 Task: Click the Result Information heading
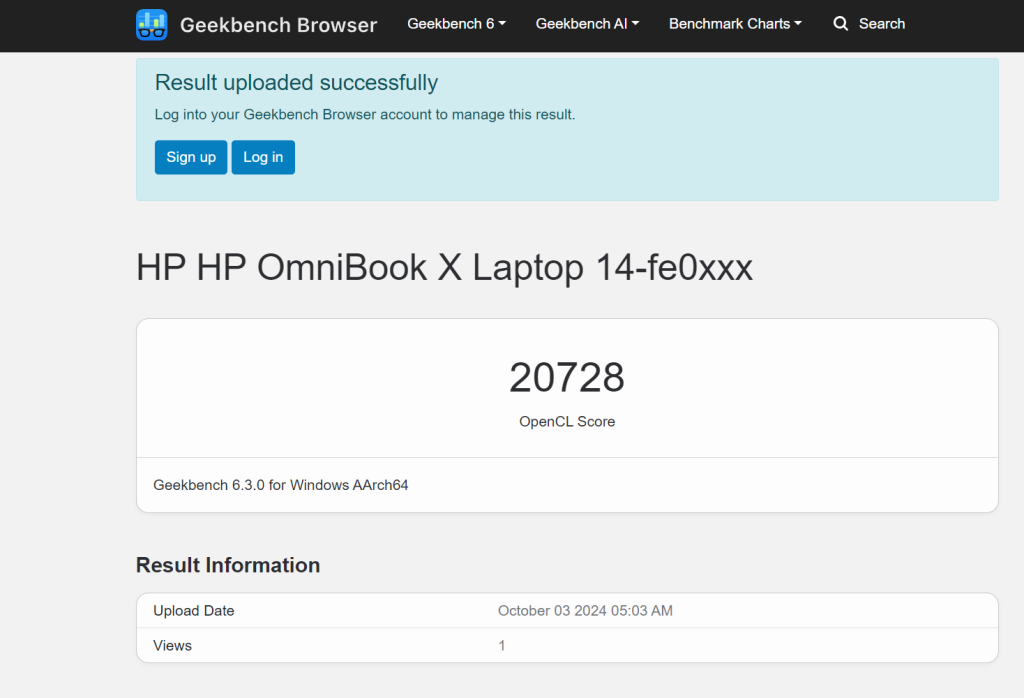(x=227, y=565)
